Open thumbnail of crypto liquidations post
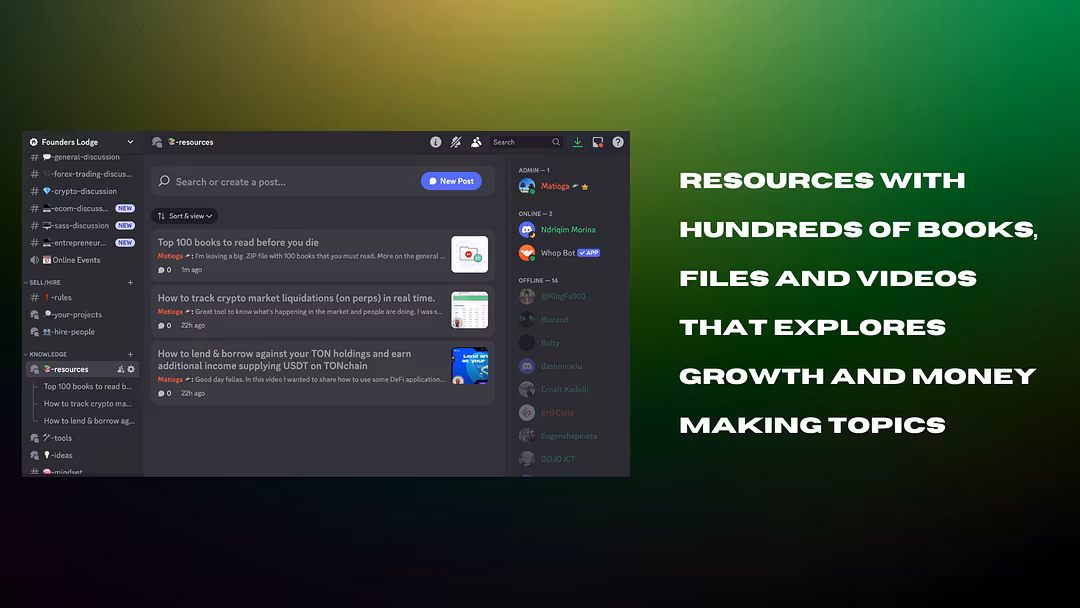Screen dimensions: 1080x608 tap(469, 310)
